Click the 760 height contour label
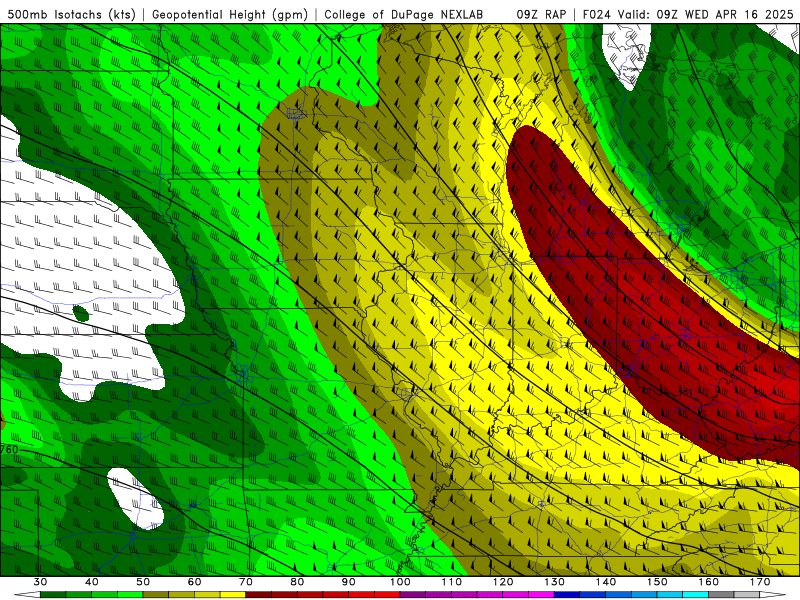 (x=9, y=449)
